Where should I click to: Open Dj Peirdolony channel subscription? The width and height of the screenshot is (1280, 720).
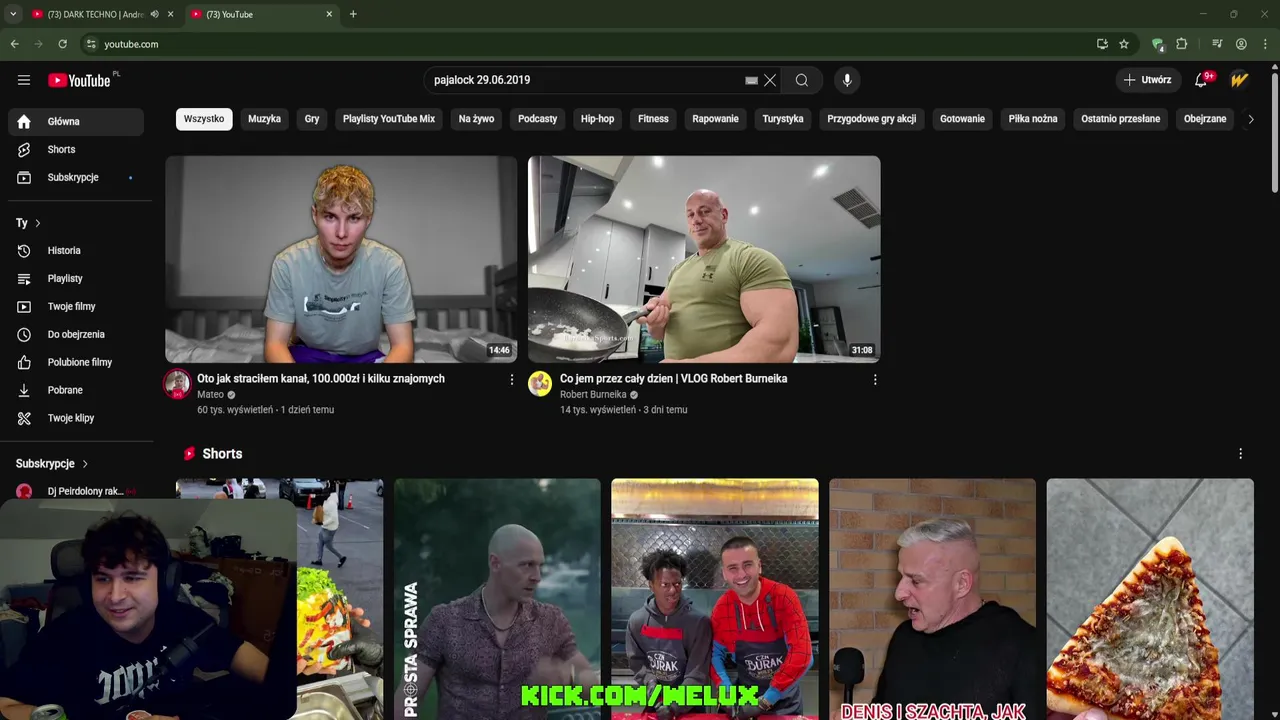76,491
